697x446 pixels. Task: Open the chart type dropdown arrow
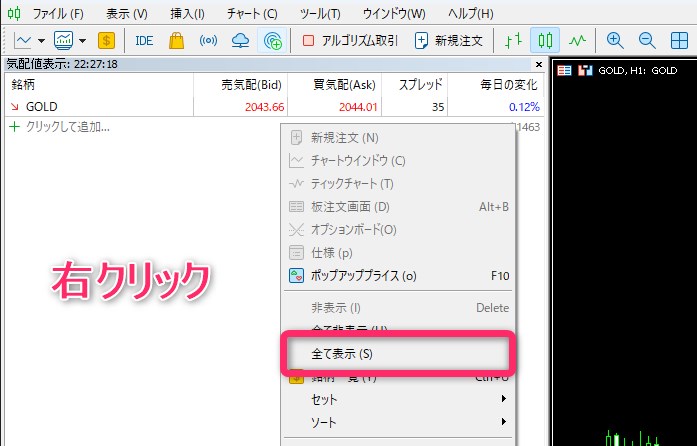(x=42, y=41)
